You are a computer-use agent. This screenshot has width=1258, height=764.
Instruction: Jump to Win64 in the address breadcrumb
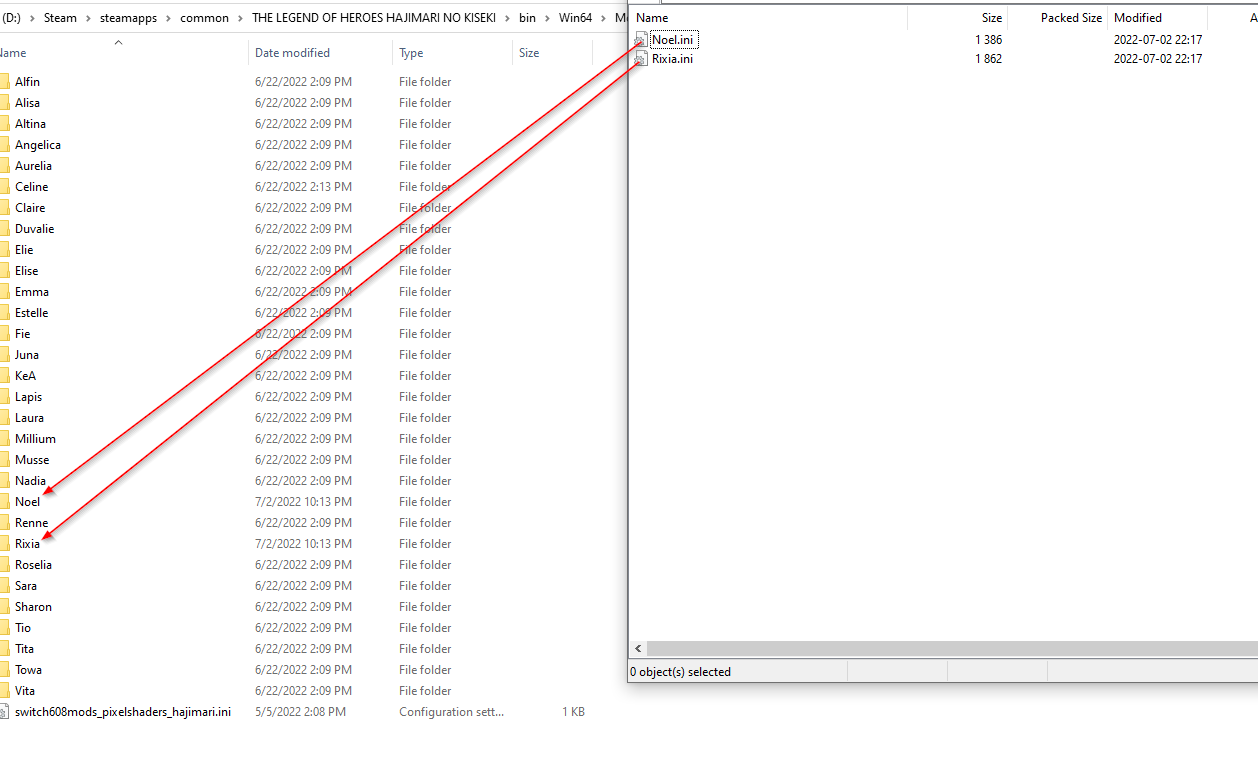click(x=575, y=18)
